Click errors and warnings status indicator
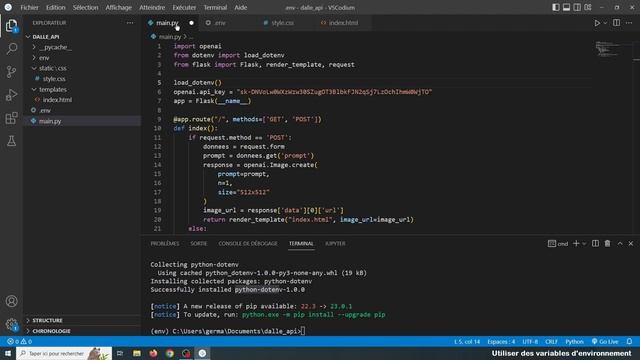The width and height of the screenshot is (640, 360). (x=19, y=342)
